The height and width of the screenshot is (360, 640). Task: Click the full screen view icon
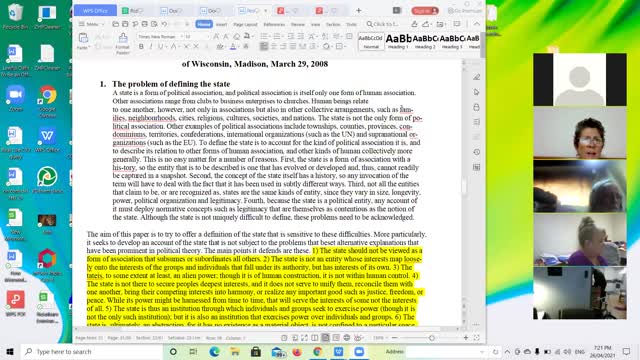304,338
